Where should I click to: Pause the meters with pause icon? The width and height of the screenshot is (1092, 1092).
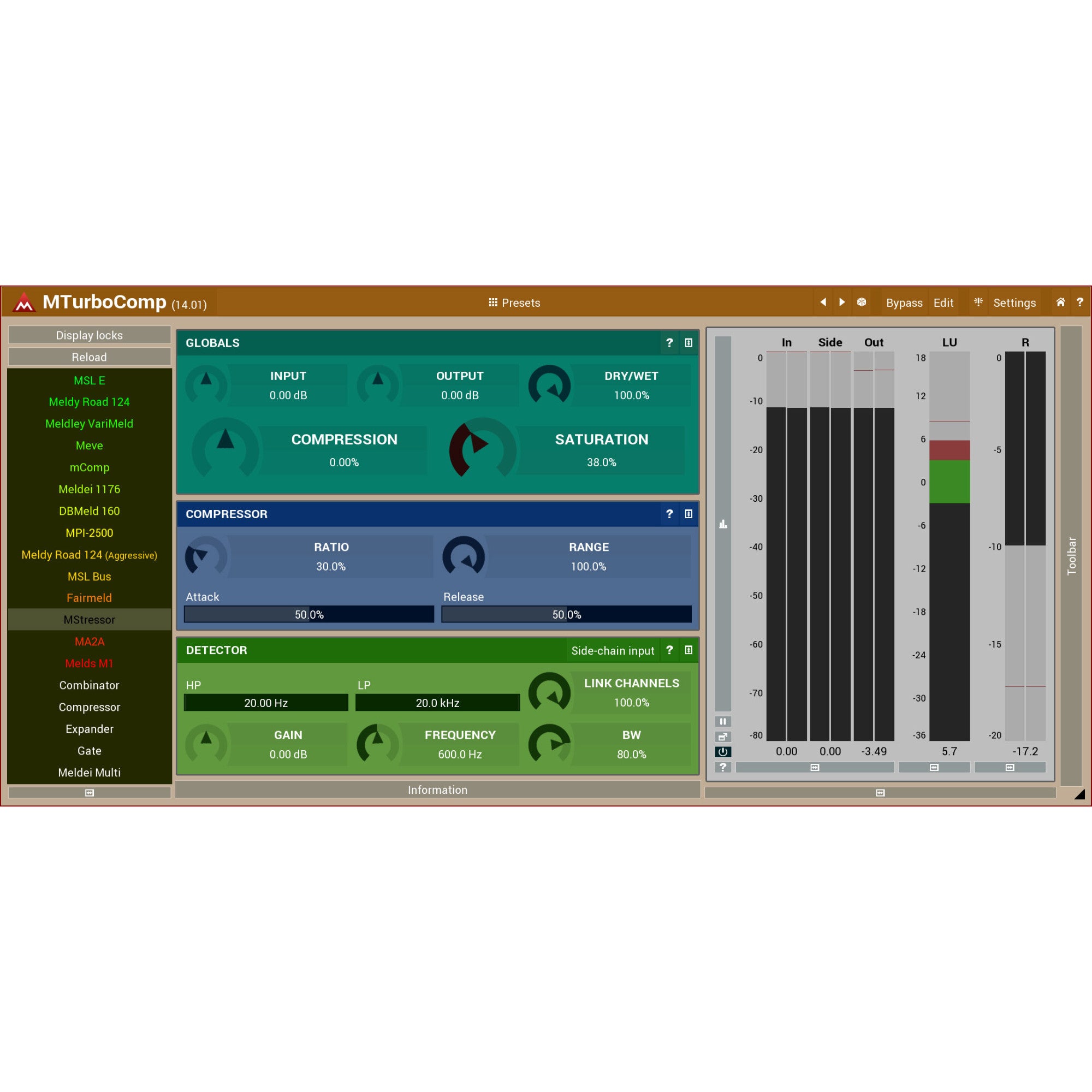pyautogui.click(x=723, y=722)
